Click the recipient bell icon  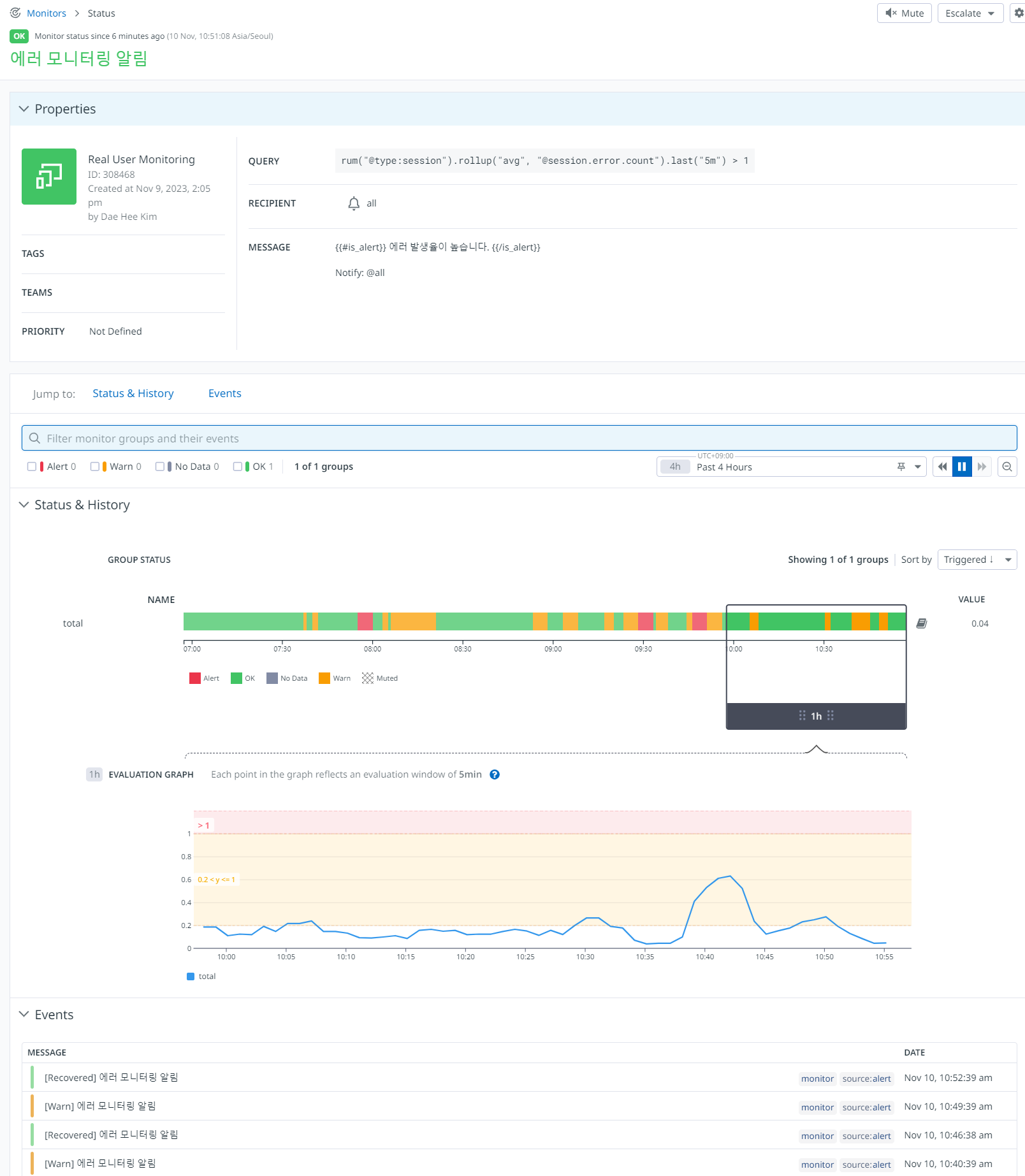click(x=354, y=203)
